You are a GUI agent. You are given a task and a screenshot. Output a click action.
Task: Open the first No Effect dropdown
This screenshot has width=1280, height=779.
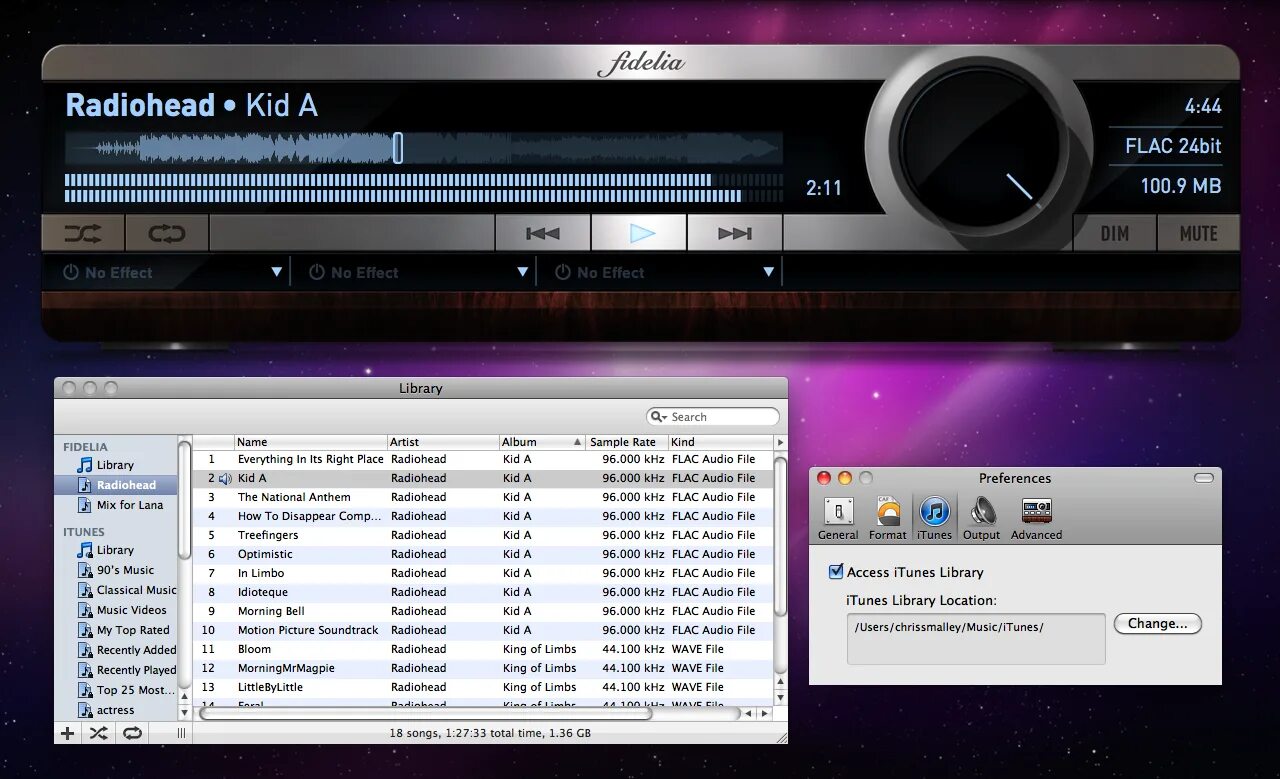click(x=277, y=272)
